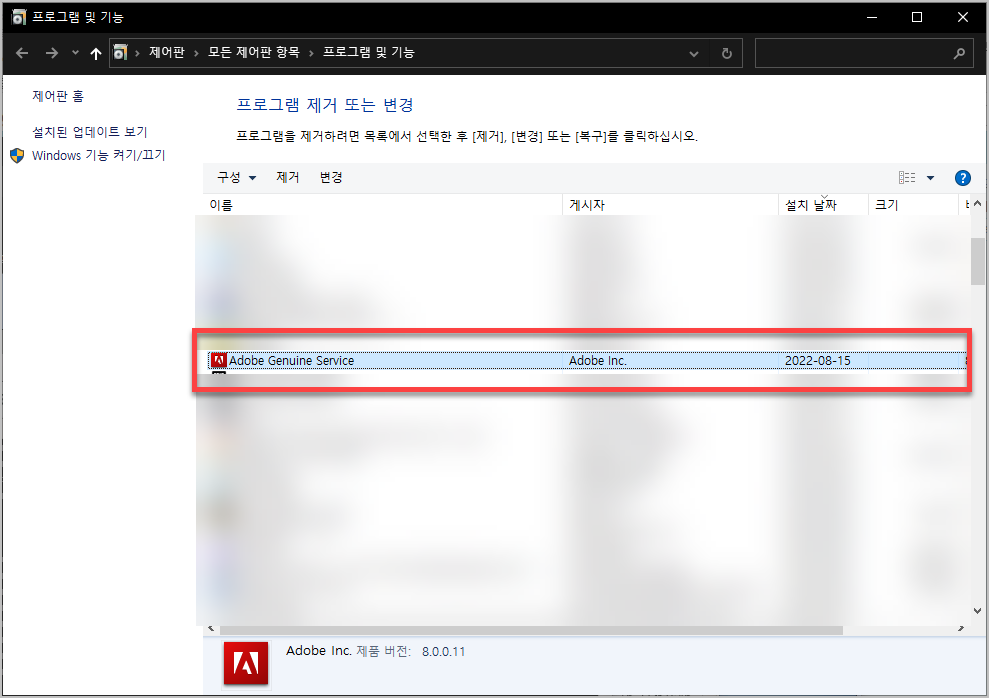Click the title bar window icon
The height and width of the screenshot is (698, 989).
(18, 17)
